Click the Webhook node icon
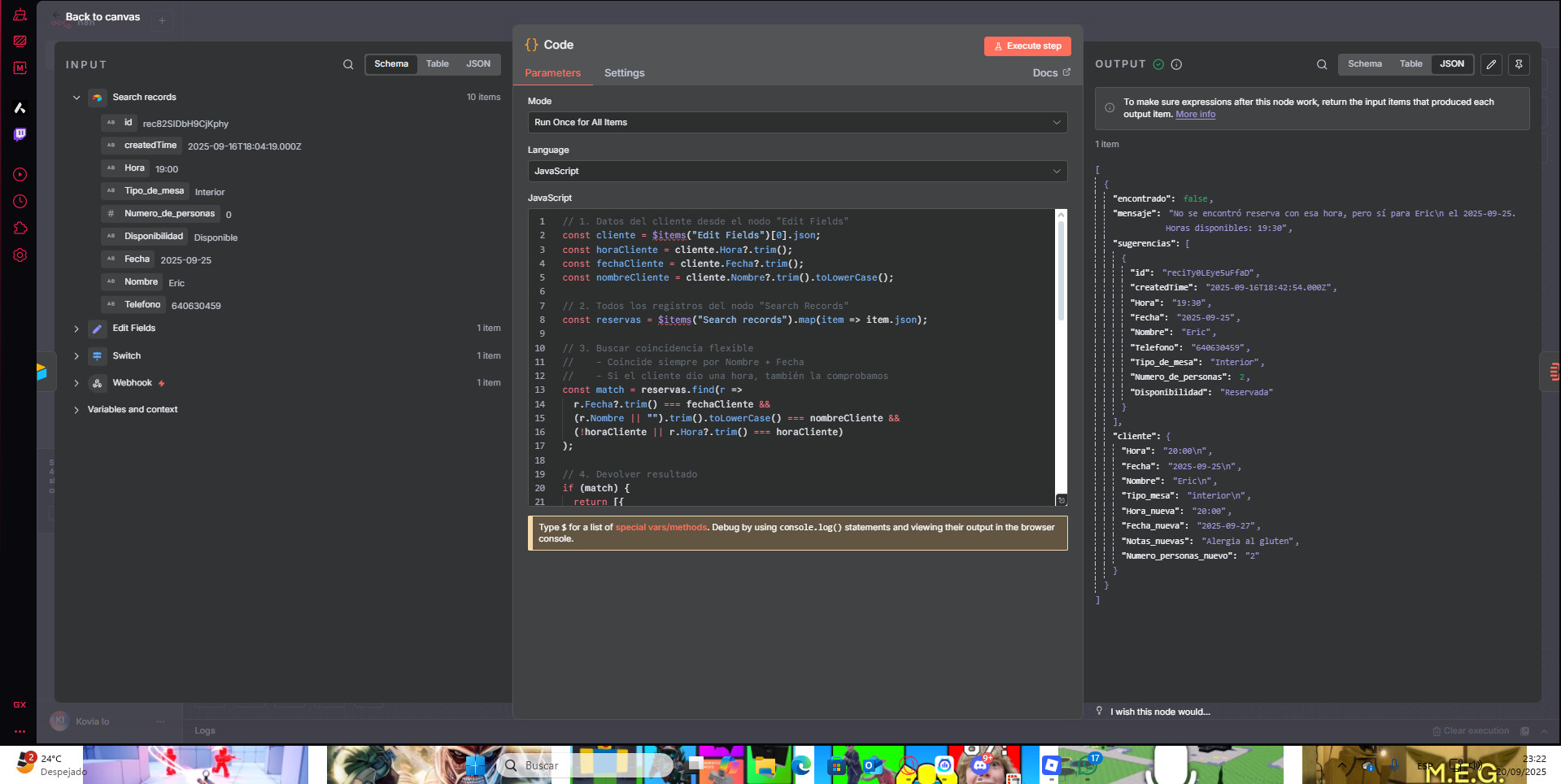The image size is (1561, 784). click(97, 382)
